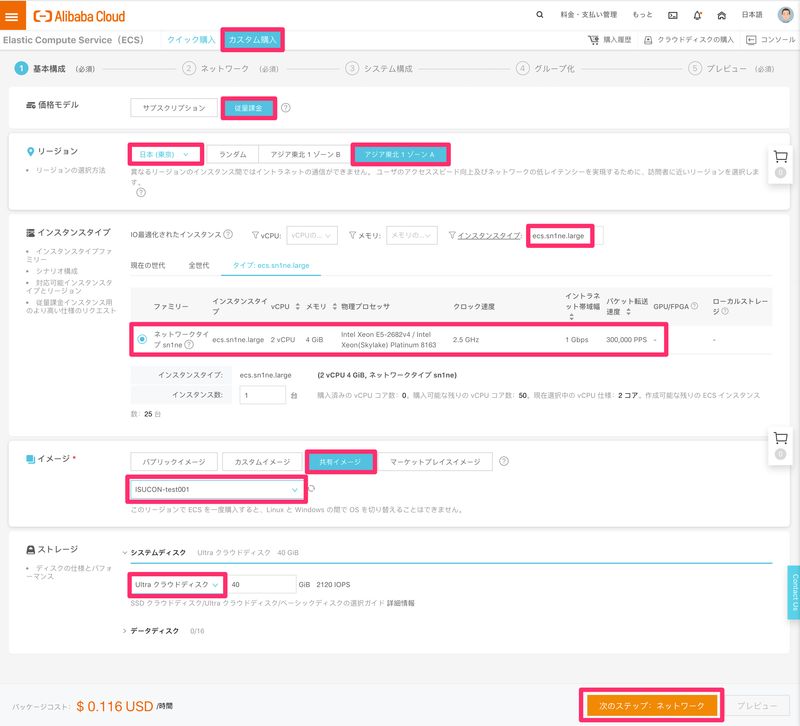
Task: Select アジア東北 1 ゾーン A
Action: (400, 154)
